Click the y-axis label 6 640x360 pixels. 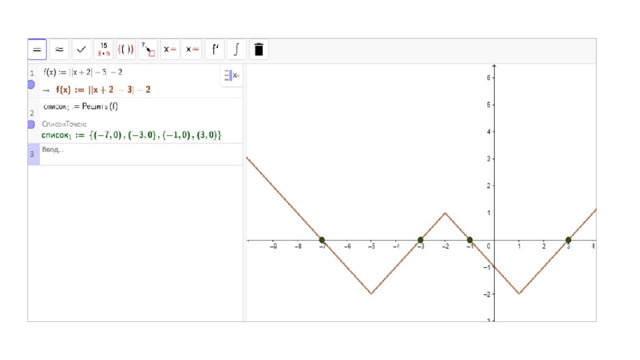(489, 78)
